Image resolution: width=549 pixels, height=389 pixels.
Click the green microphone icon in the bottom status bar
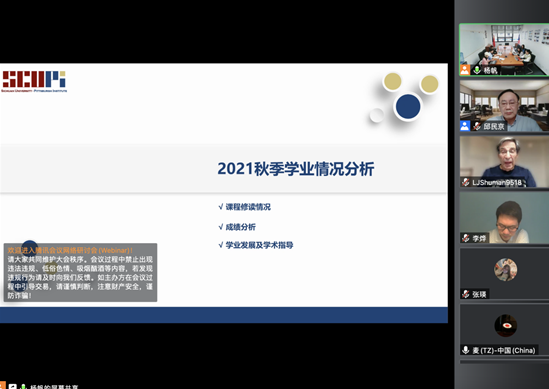pos(23,387)
